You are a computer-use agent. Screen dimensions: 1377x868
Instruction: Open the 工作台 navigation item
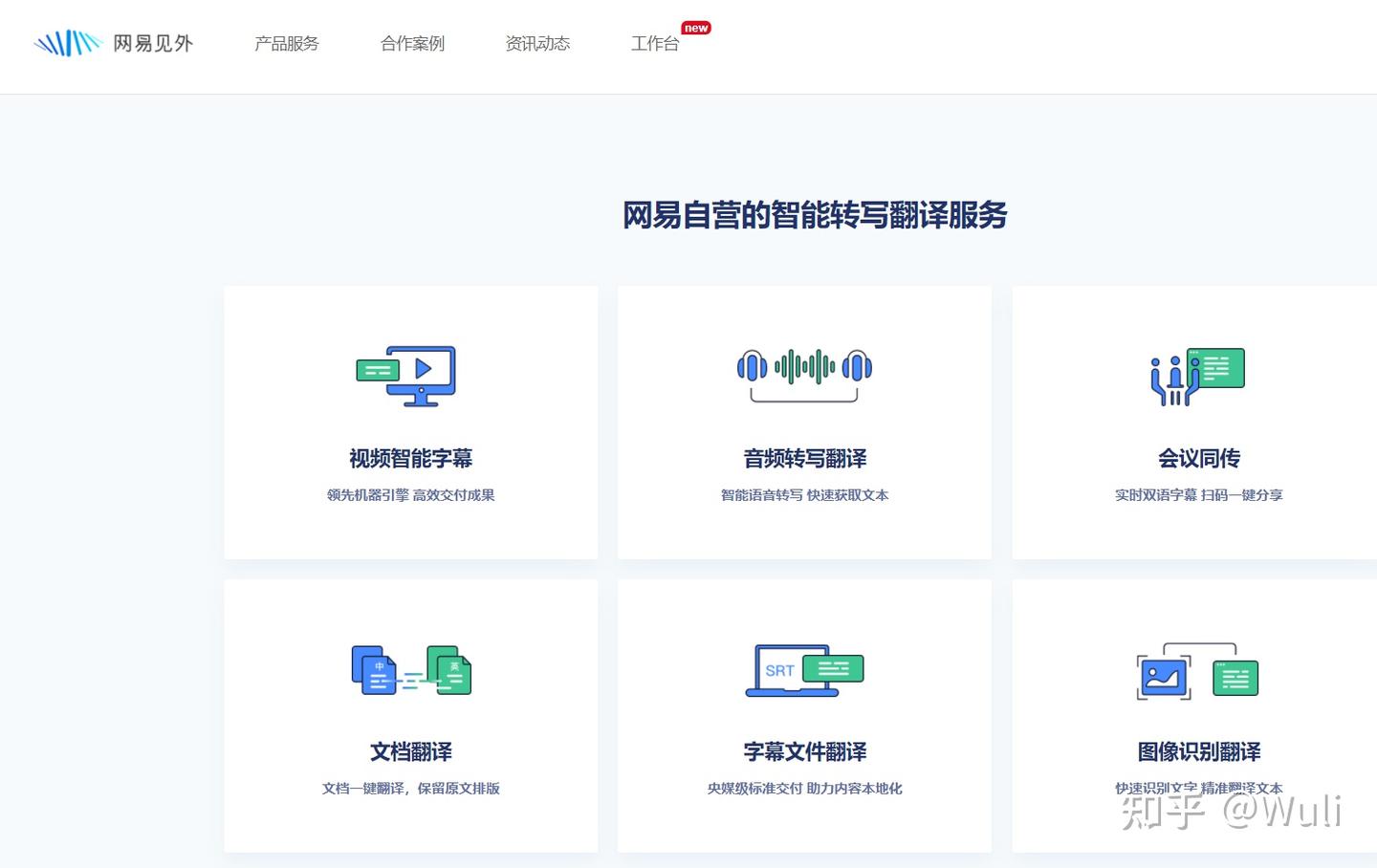point(655,43)
